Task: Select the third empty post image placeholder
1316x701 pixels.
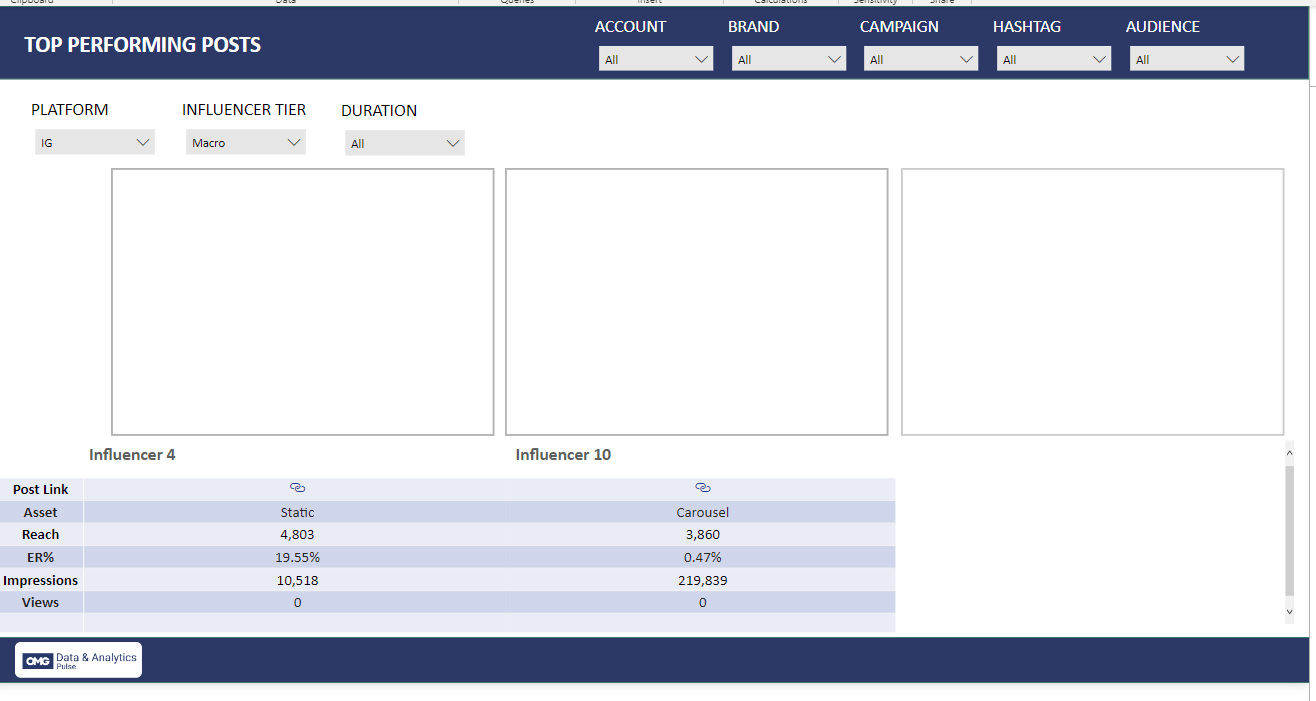Action: (1093, 302)
